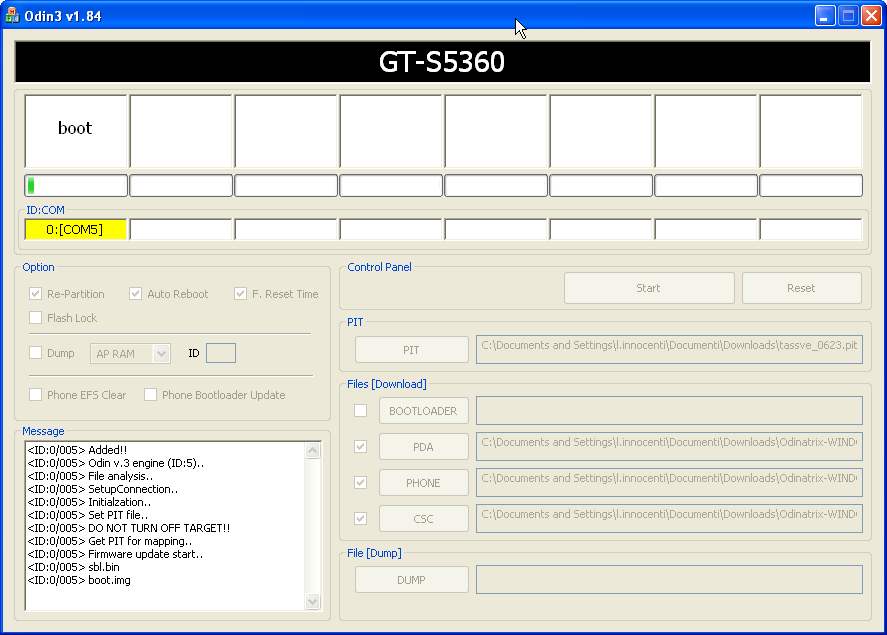This screenshot has height=635, width=887.
Task: Click the Dump ID input field
Action: tap(221, 353)
